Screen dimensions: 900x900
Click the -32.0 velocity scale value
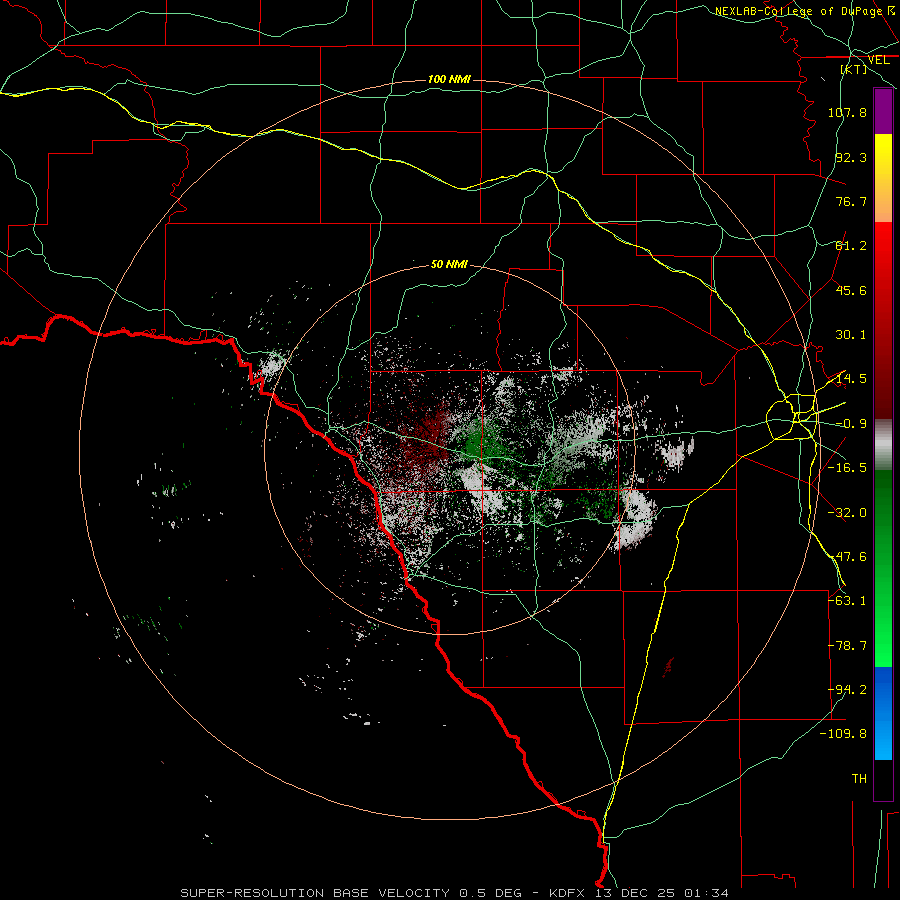click(x=847, y=513)
